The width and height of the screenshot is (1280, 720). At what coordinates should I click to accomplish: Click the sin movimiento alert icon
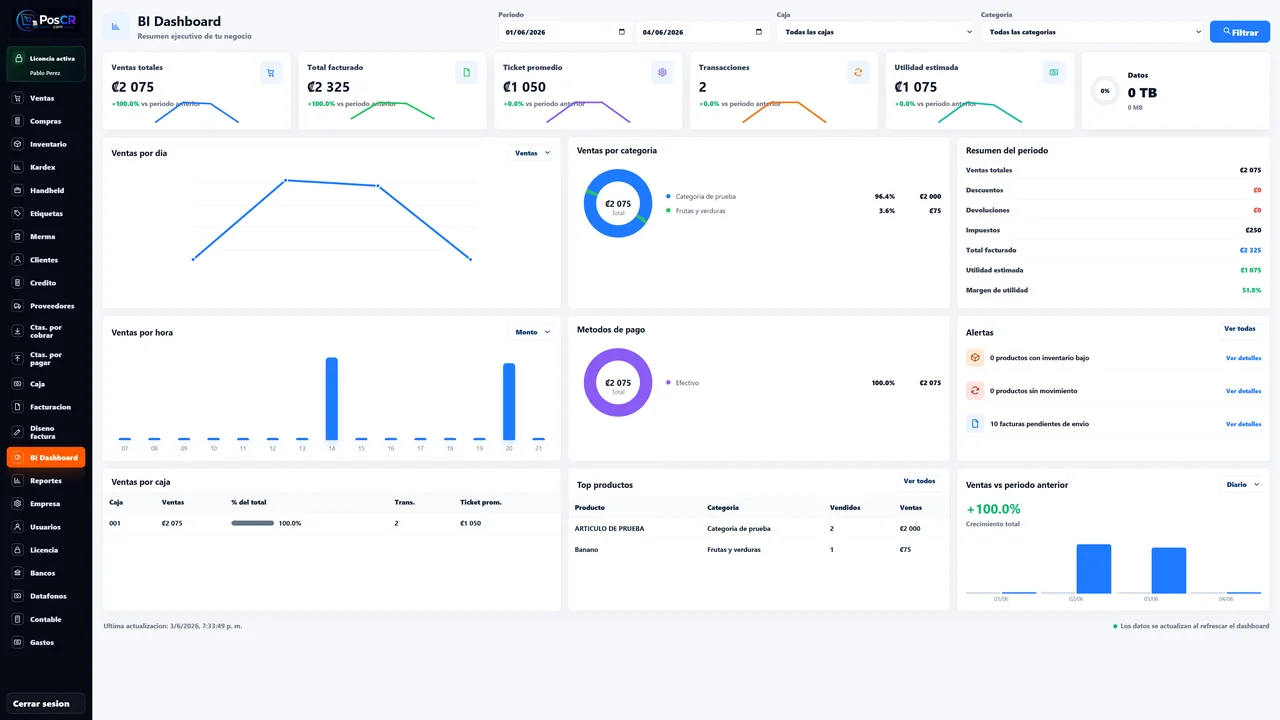[x=975, y=390]
